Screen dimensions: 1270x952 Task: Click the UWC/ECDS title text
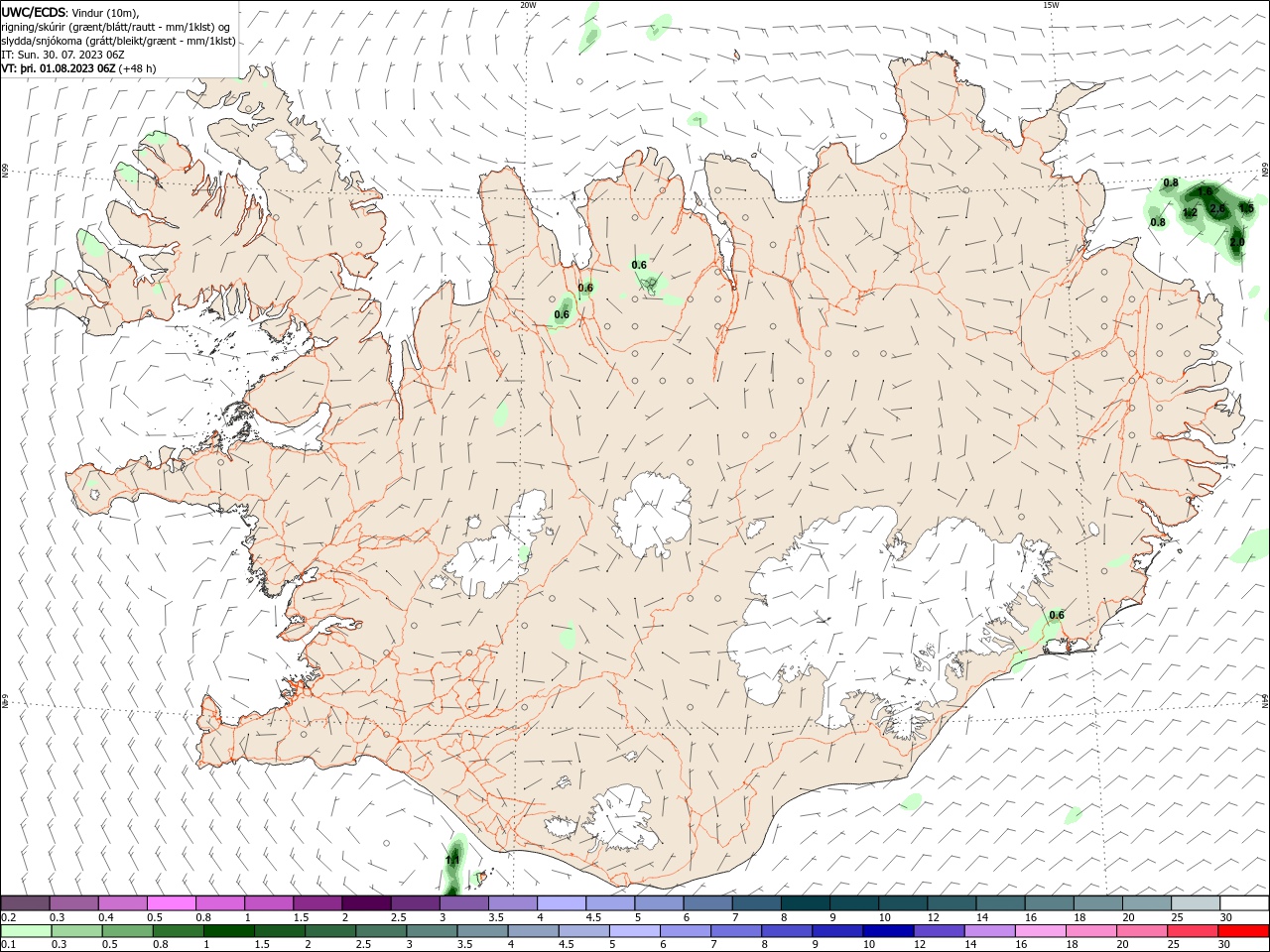[x=32, y=13]
